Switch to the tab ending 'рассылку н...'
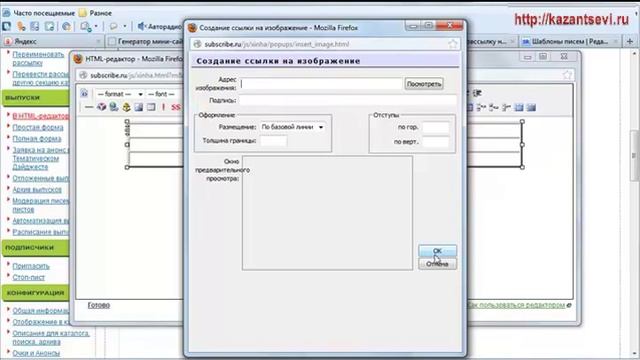This screenshot has width=640, height=360. 492,41
